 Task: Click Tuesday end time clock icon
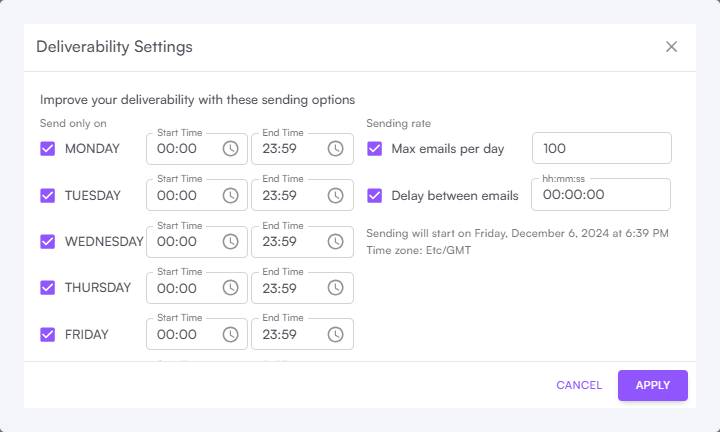336,195
